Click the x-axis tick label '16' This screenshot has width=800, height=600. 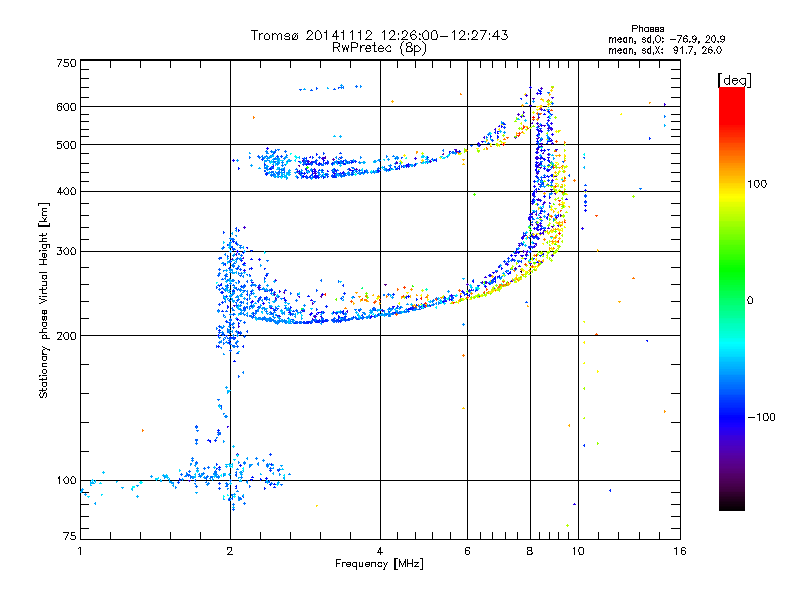point(680,551)
